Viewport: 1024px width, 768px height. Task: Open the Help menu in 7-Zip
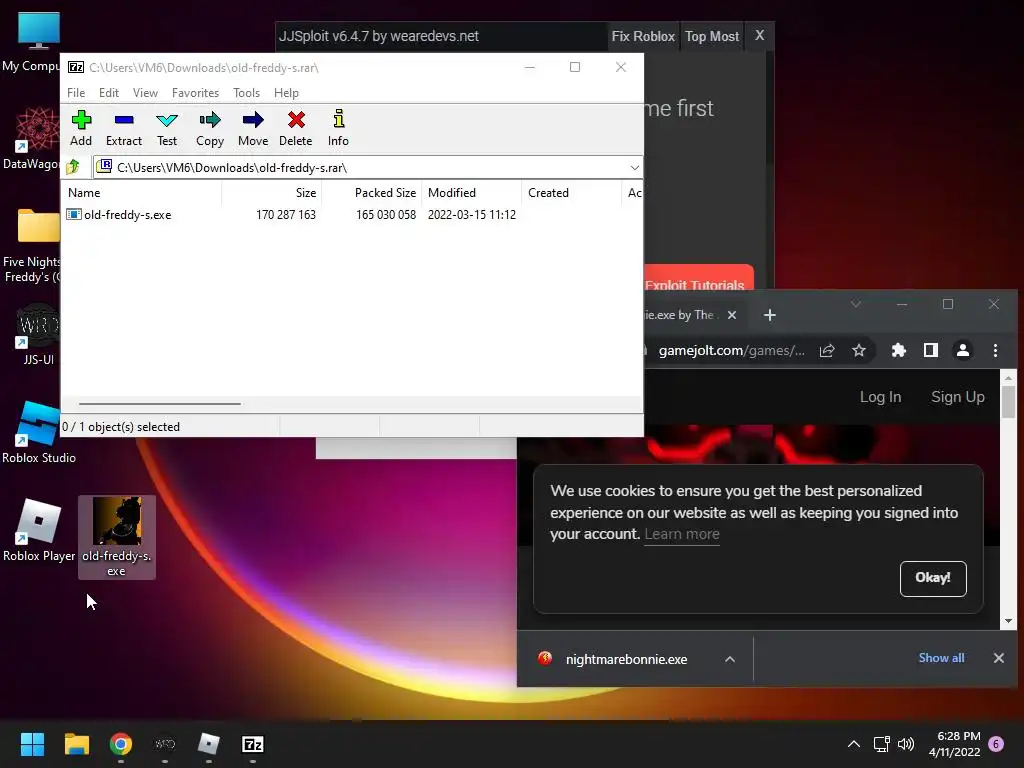pos(286,93)
